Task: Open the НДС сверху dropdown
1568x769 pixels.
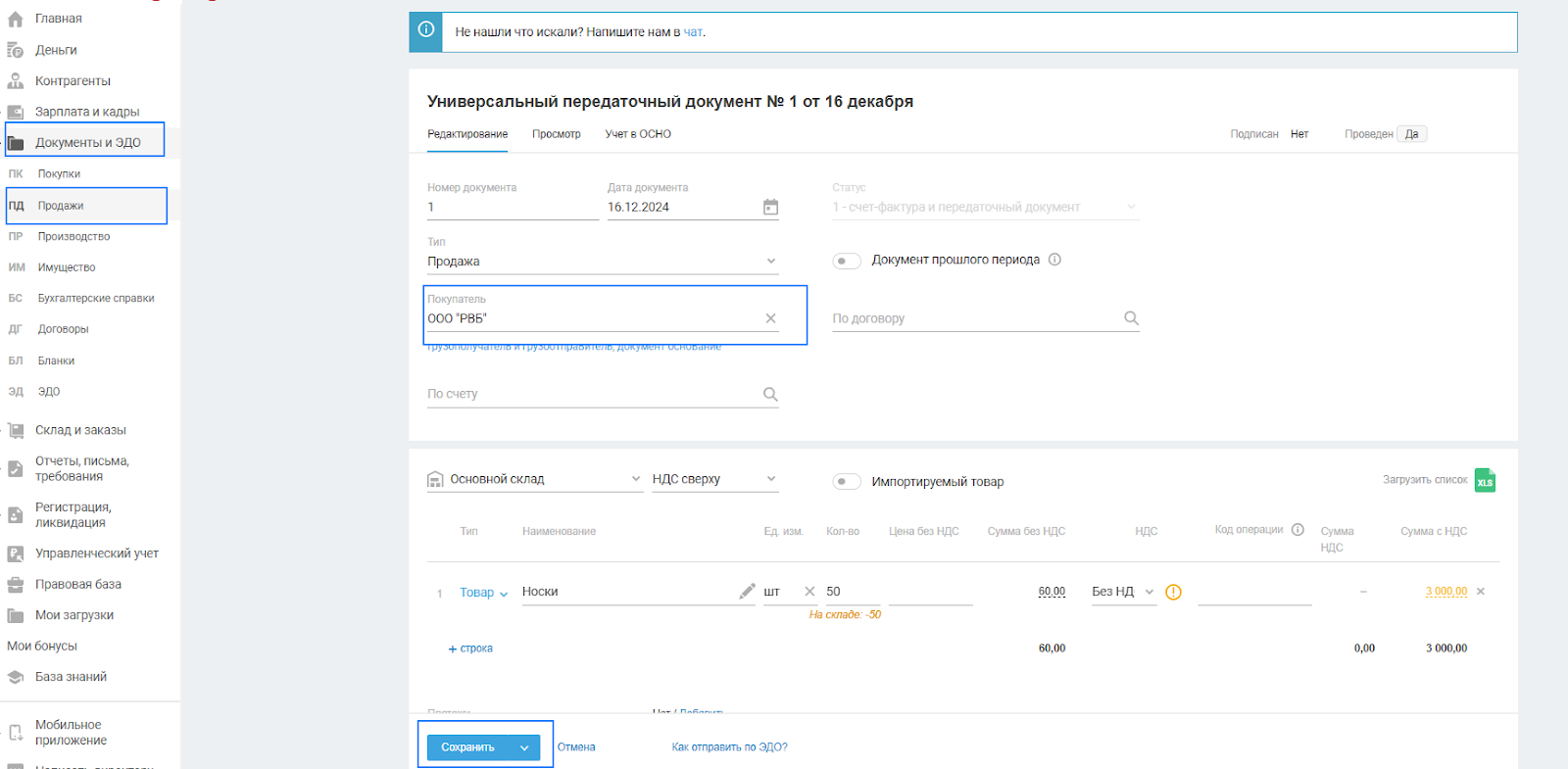Action: 770,479
